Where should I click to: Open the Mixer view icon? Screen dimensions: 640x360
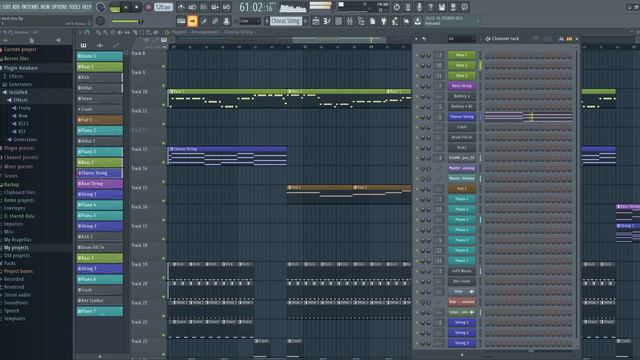click(x=350, y=21)
